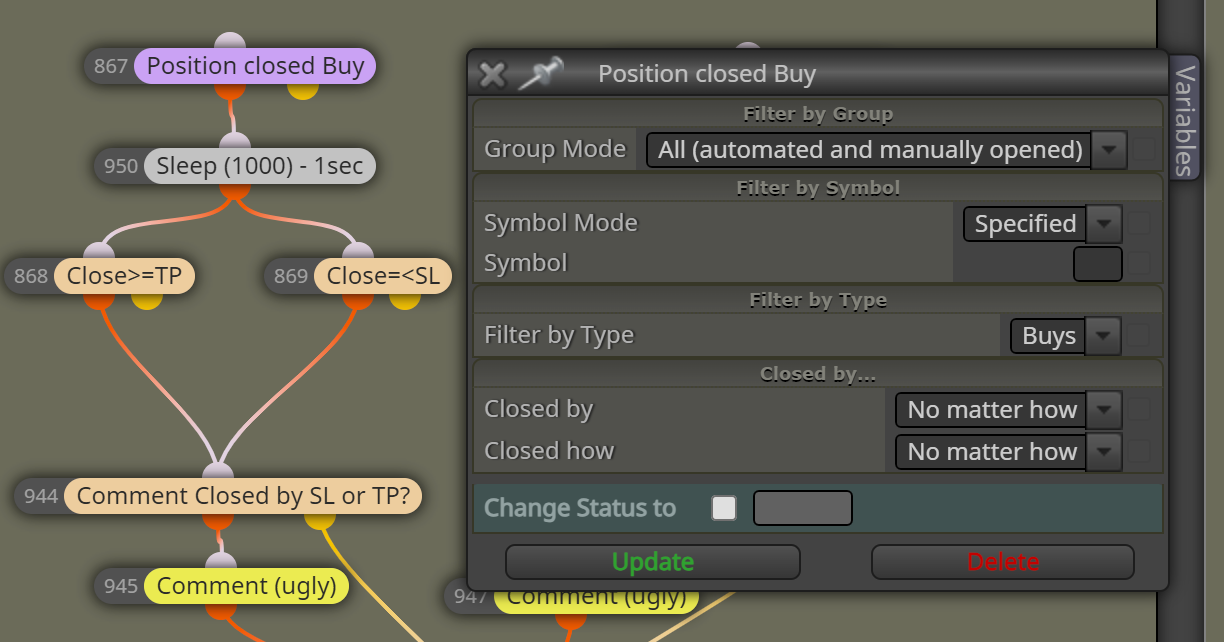1224x642 pixels.
Task: Open the Closed how dropdown
Action: click(1008, 452)
